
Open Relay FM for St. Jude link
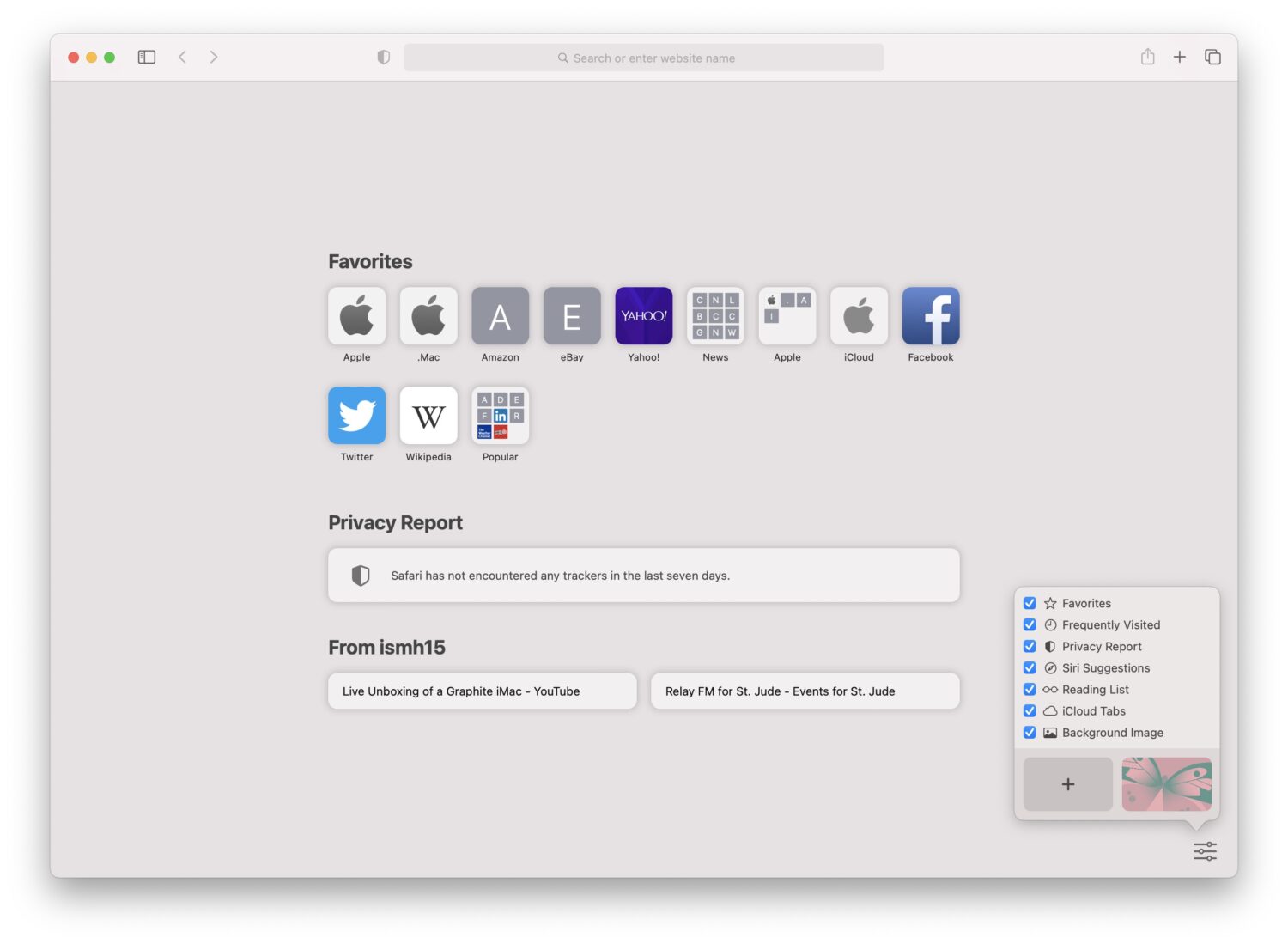click(x=805, y=691)
